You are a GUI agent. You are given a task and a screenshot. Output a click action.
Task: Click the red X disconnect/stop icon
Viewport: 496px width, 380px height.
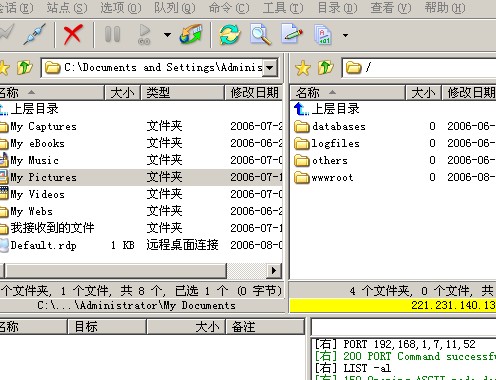click(73, 34)
